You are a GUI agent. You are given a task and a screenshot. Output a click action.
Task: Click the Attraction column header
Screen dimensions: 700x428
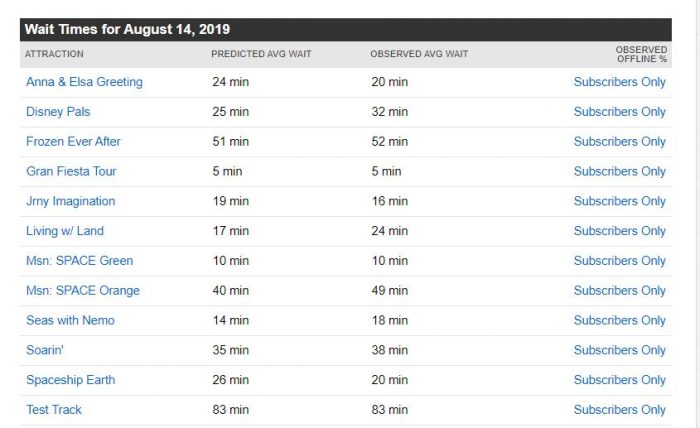coord(54,54)
